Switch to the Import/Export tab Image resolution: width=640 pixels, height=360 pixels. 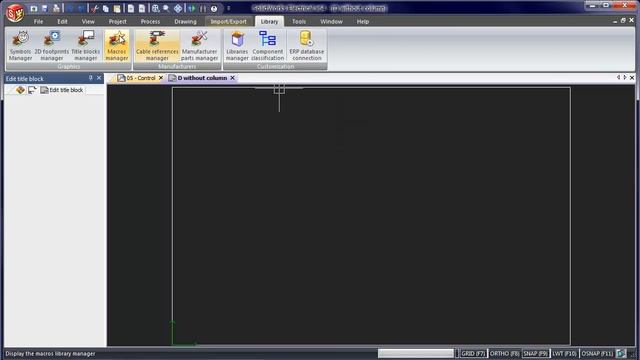229,21
